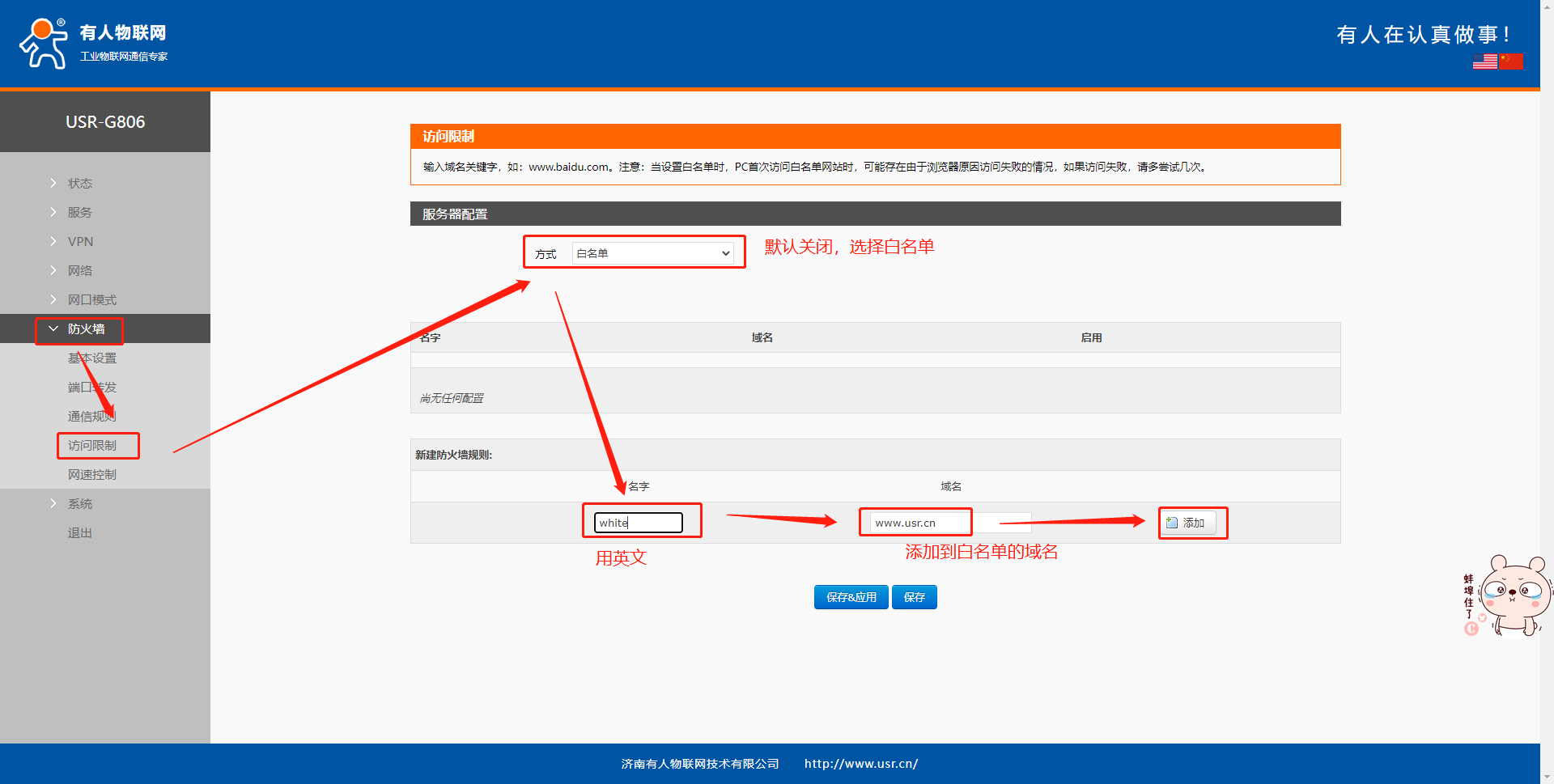
Task: Collapse the 防火墙 firewall section
Action: tap(86, 328)
